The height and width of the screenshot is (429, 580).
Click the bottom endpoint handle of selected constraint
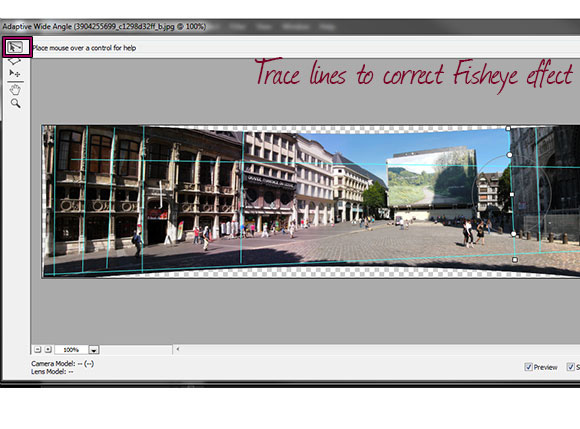tap(515, 260)
